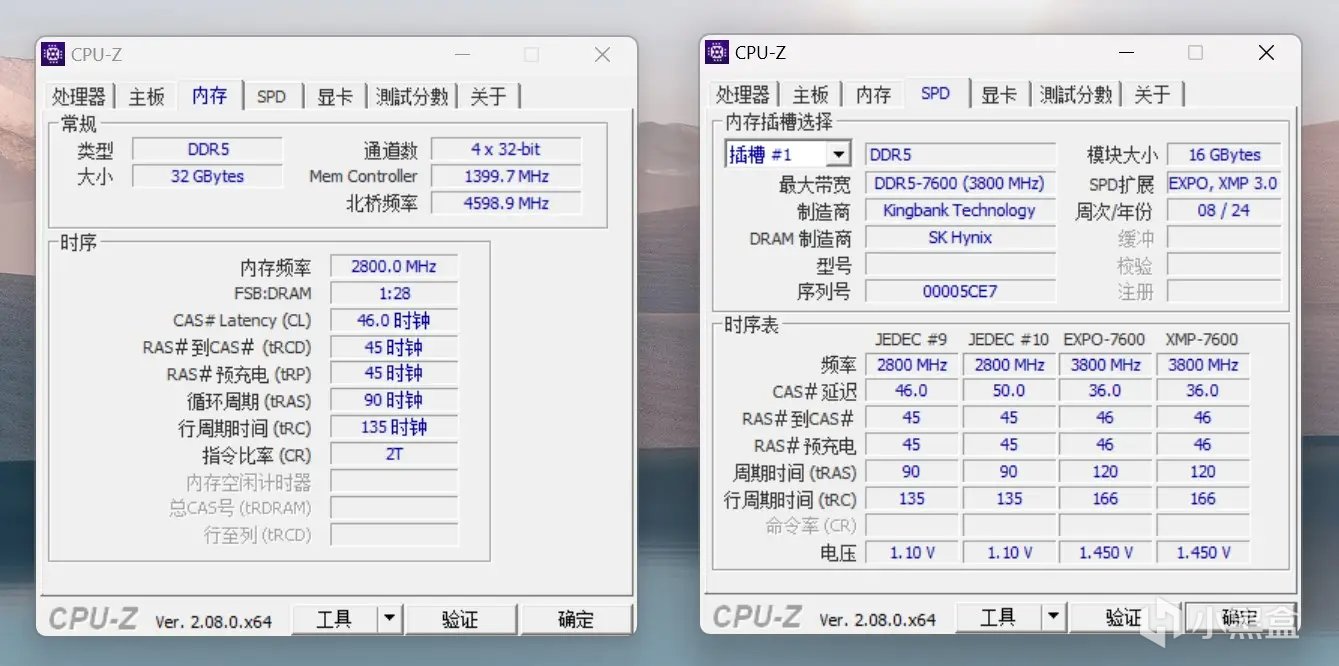This screenshot has width=1339, height=666.
Task: Click Ver. 2.08.0.x64 text in left window
Action: click(x=213, y=621)
